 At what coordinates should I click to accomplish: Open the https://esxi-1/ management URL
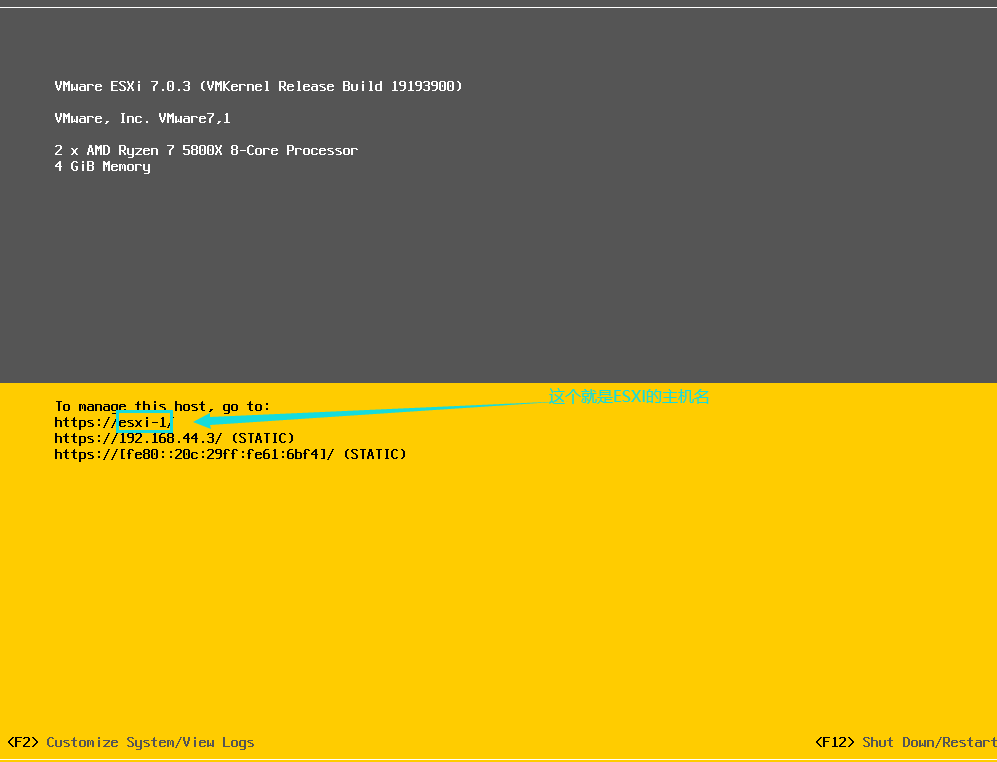(x=113, y=422)
